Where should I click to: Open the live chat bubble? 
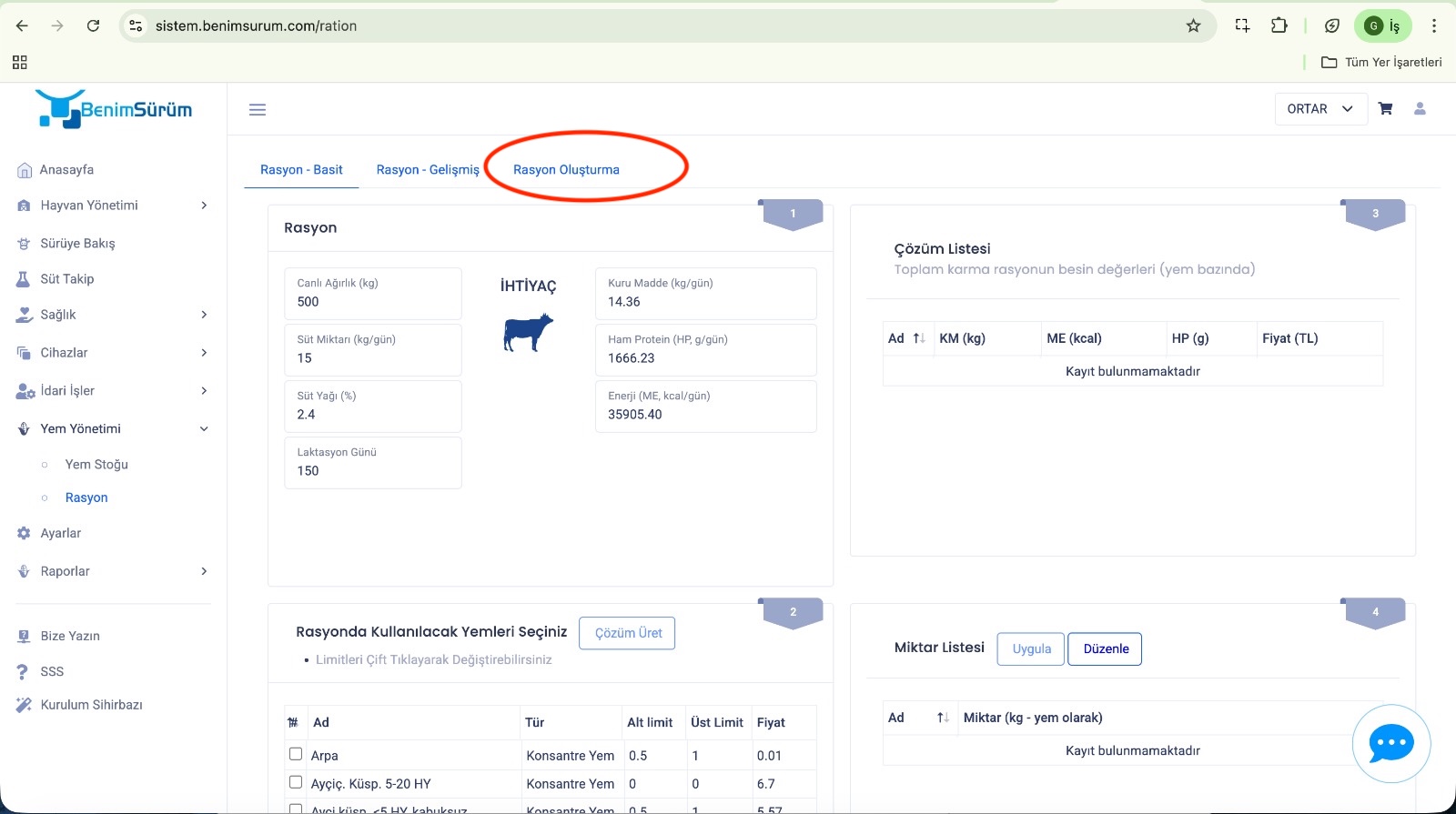1391,744
